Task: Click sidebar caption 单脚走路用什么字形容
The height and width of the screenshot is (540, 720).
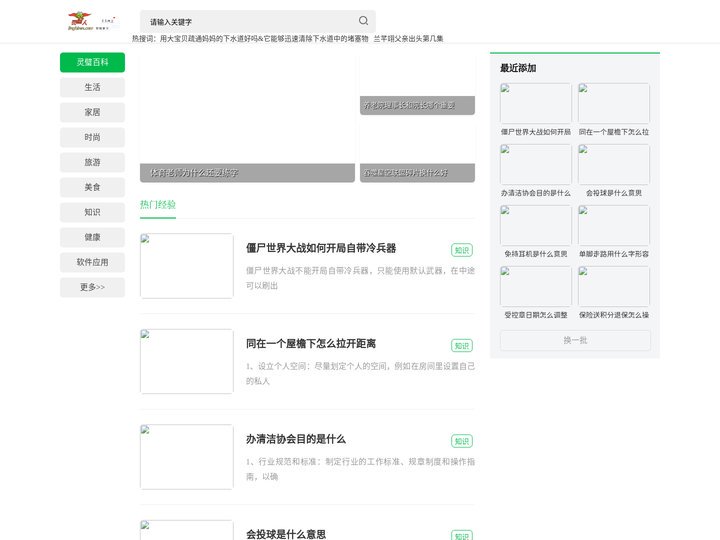Action: tap(613, 254)
